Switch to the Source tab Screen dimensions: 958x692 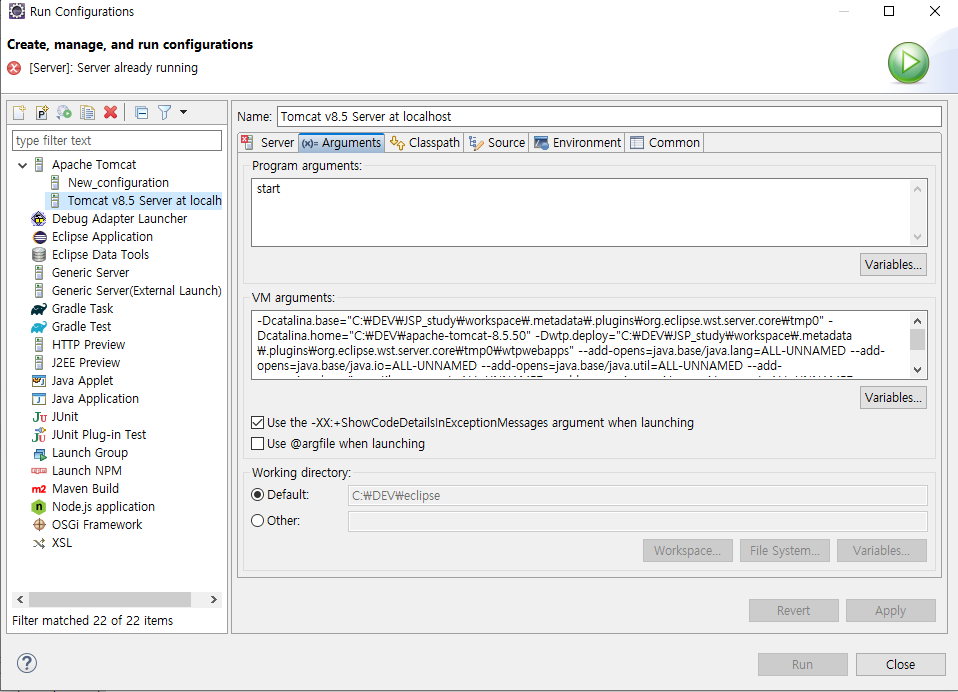[497, 143]
